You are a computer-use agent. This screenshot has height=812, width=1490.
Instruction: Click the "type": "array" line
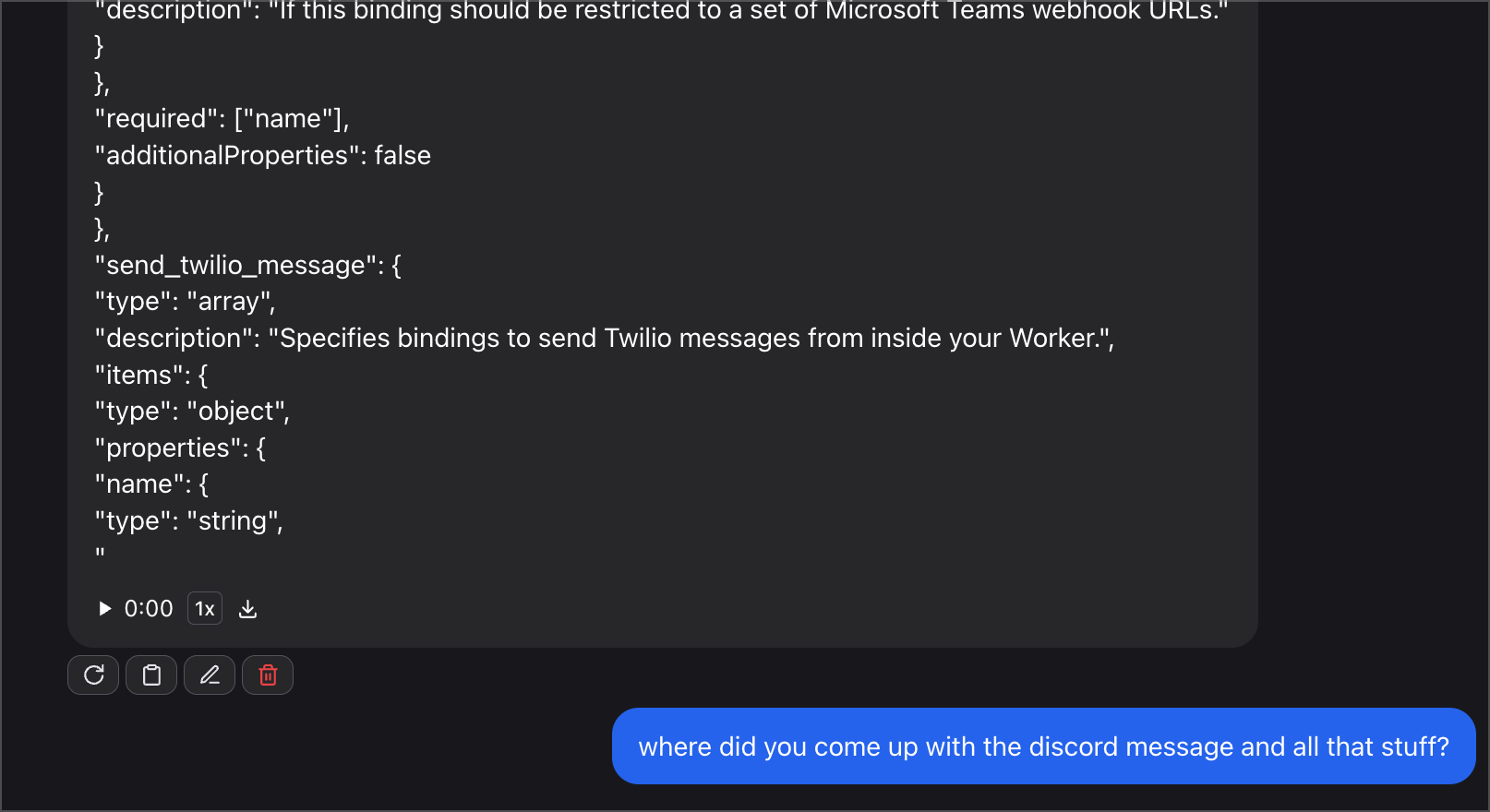click(x=185, y=302)
